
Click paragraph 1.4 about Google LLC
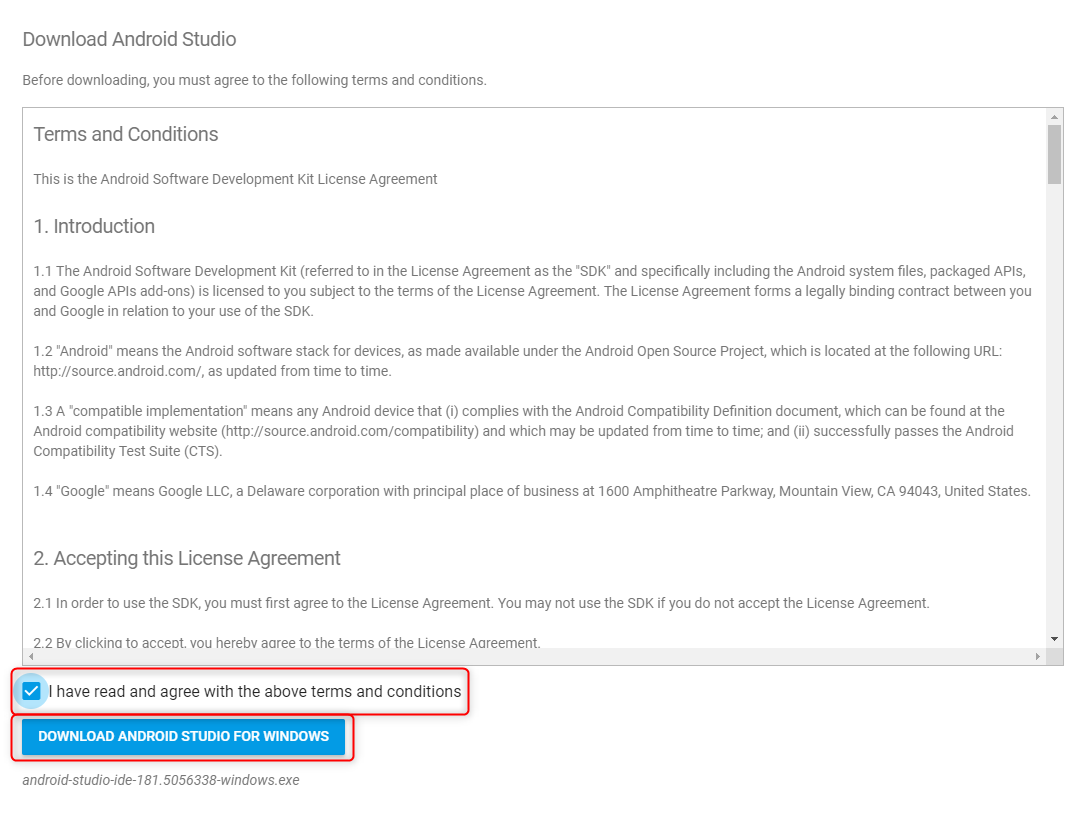tap(532, 491)
